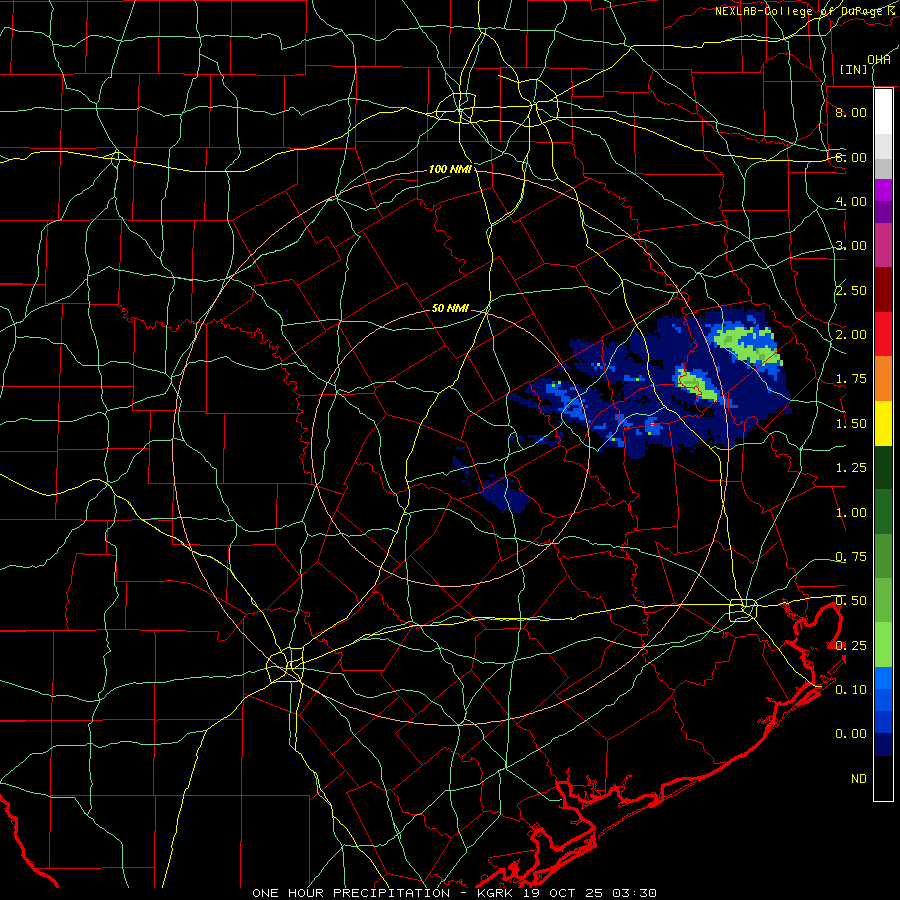This screenshot has width=900, height=900.
Task: Pick the green swatch beside 1.00
Action: pyautogui.click(x=883, y=512)
